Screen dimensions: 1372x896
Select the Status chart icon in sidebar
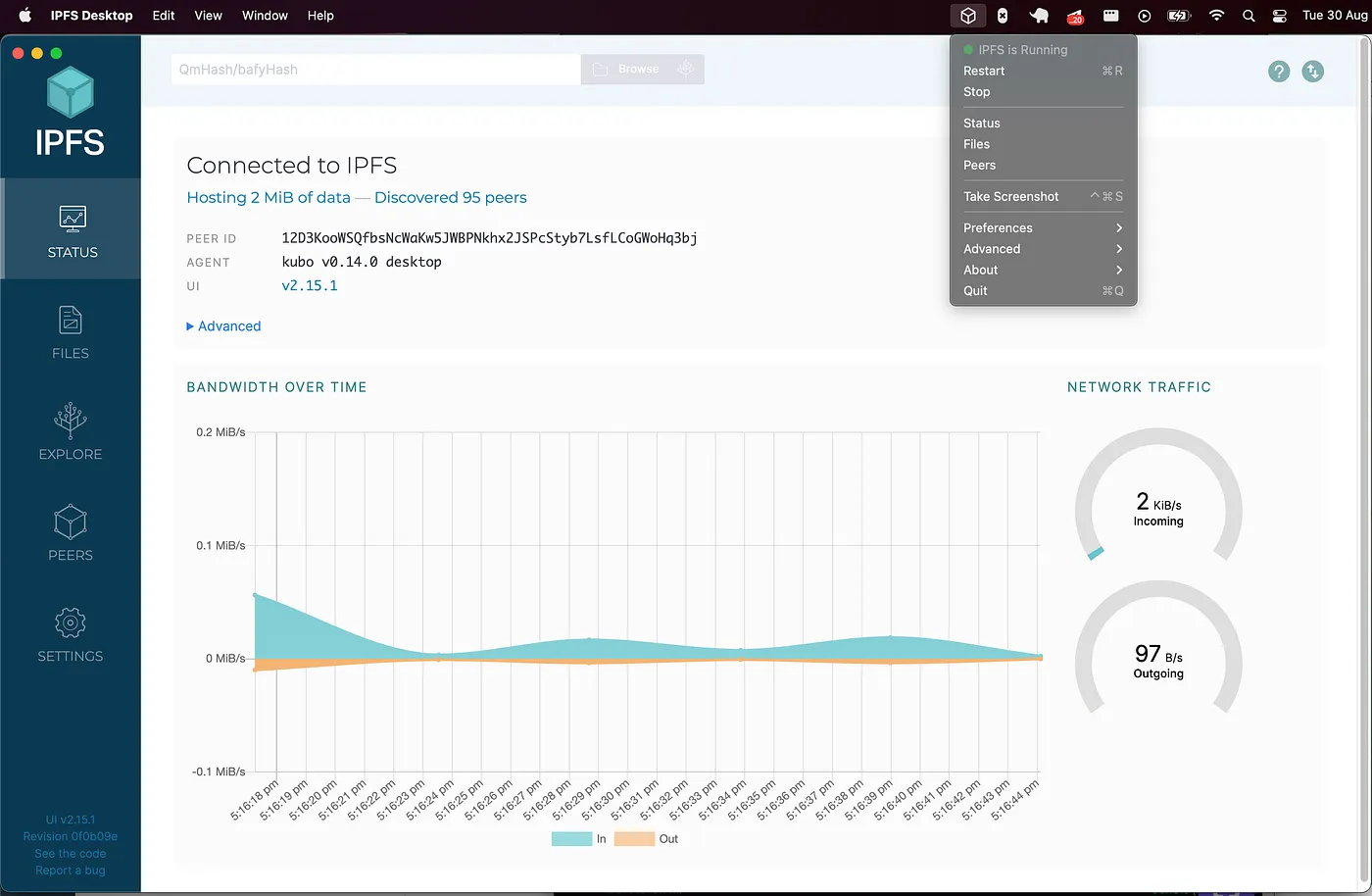[x=73, y=219]
